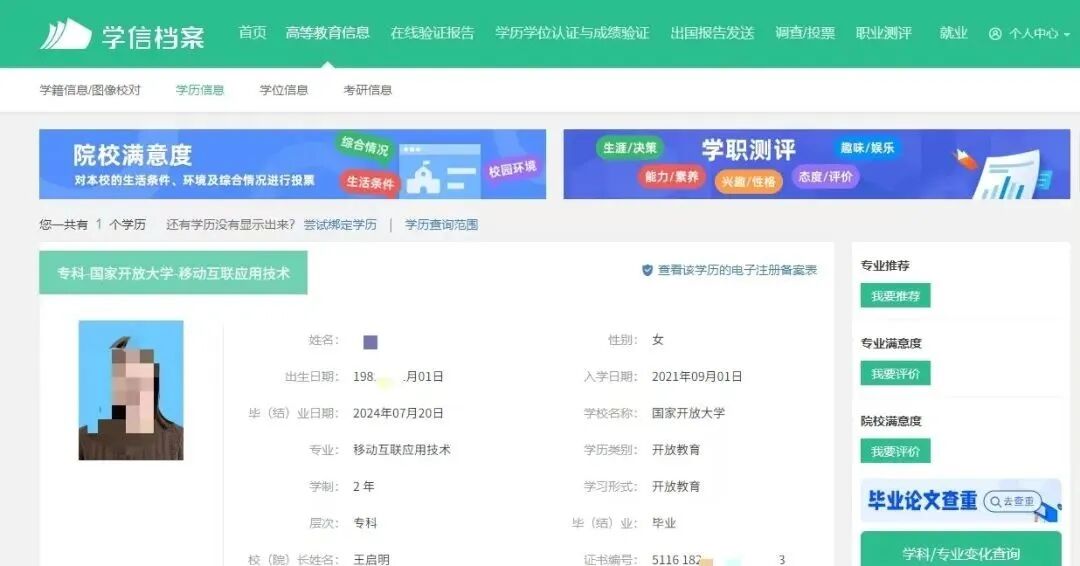
Task: Click the 校(院)长姓名 value 王启明
Action: [x=371, y=559]
